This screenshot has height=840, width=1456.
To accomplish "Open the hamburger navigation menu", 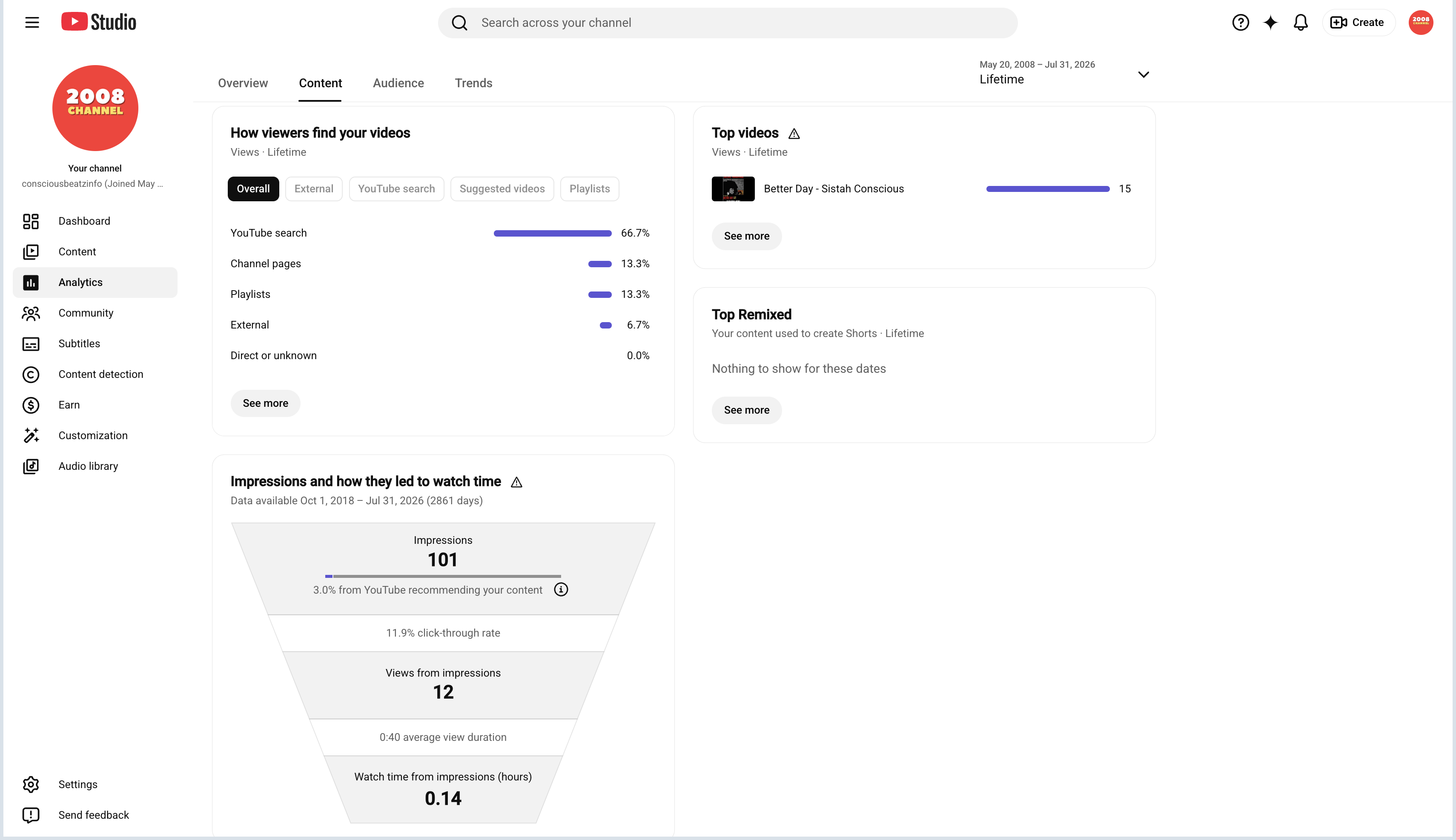I will click(x=32, y=23).
